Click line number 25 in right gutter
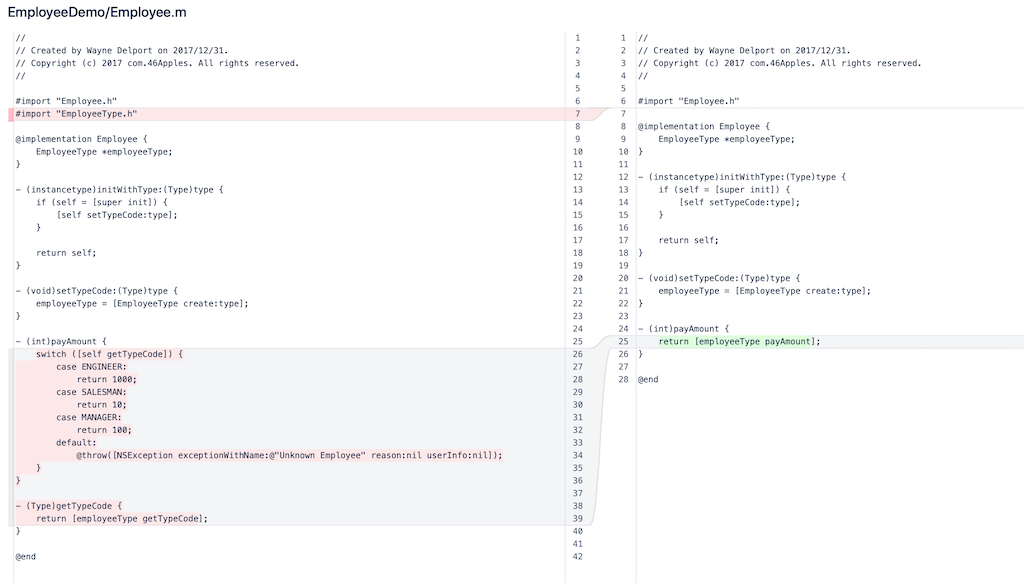Screen dimensions: 1024x583 click(x=623, y=341)
